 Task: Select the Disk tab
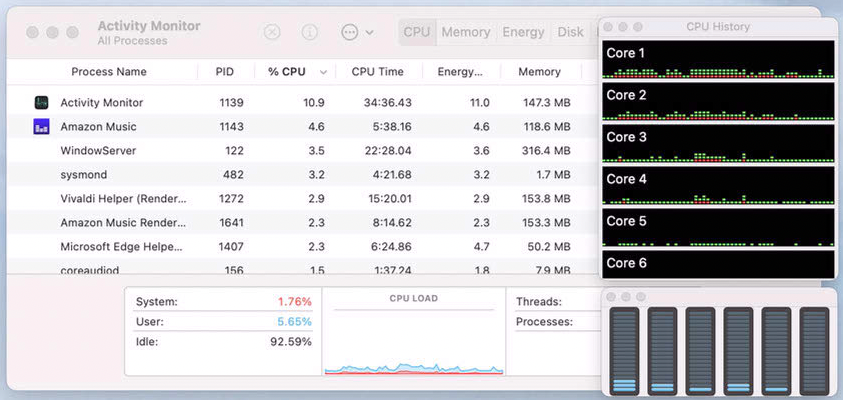point(571,32)
